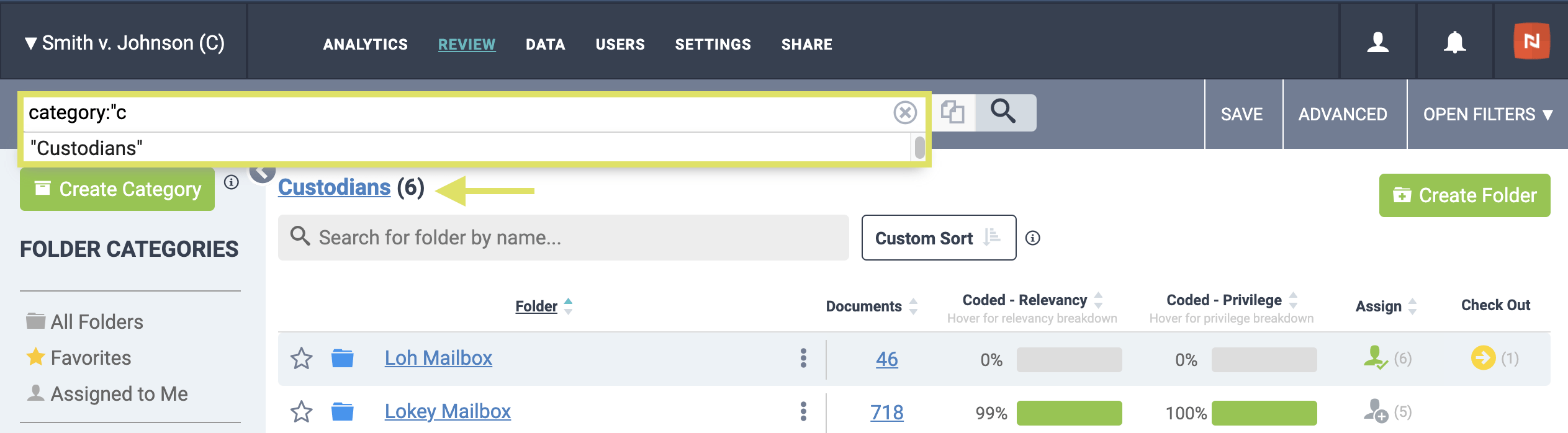Click the checkout arrow icon for Loh Mailbox

[x=1483, y=358]
